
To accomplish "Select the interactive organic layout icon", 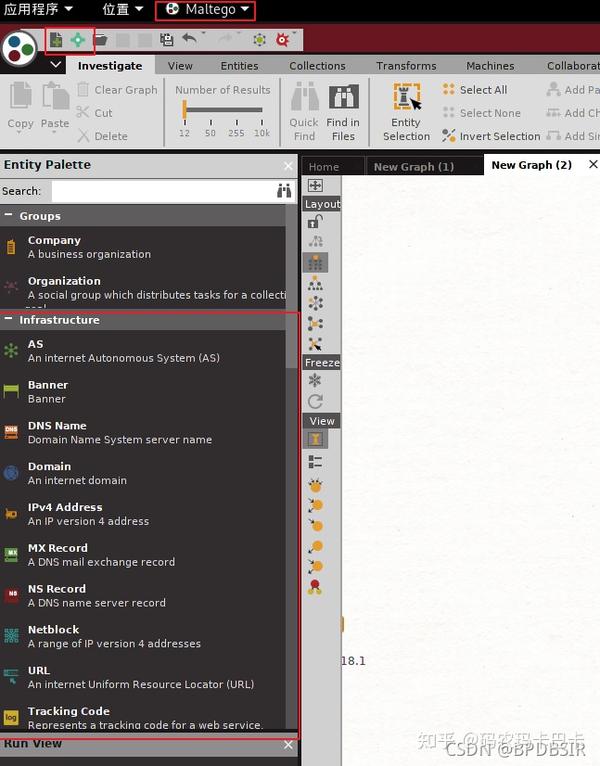I will pos(315,344).
